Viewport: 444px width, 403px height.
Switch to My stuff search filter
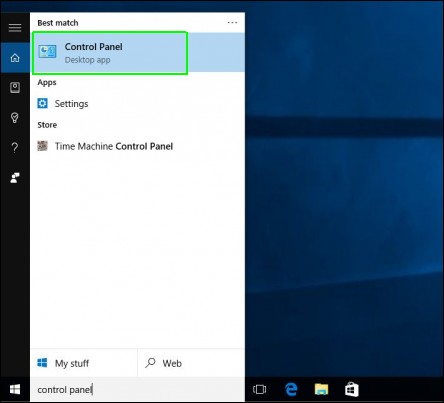84,363
